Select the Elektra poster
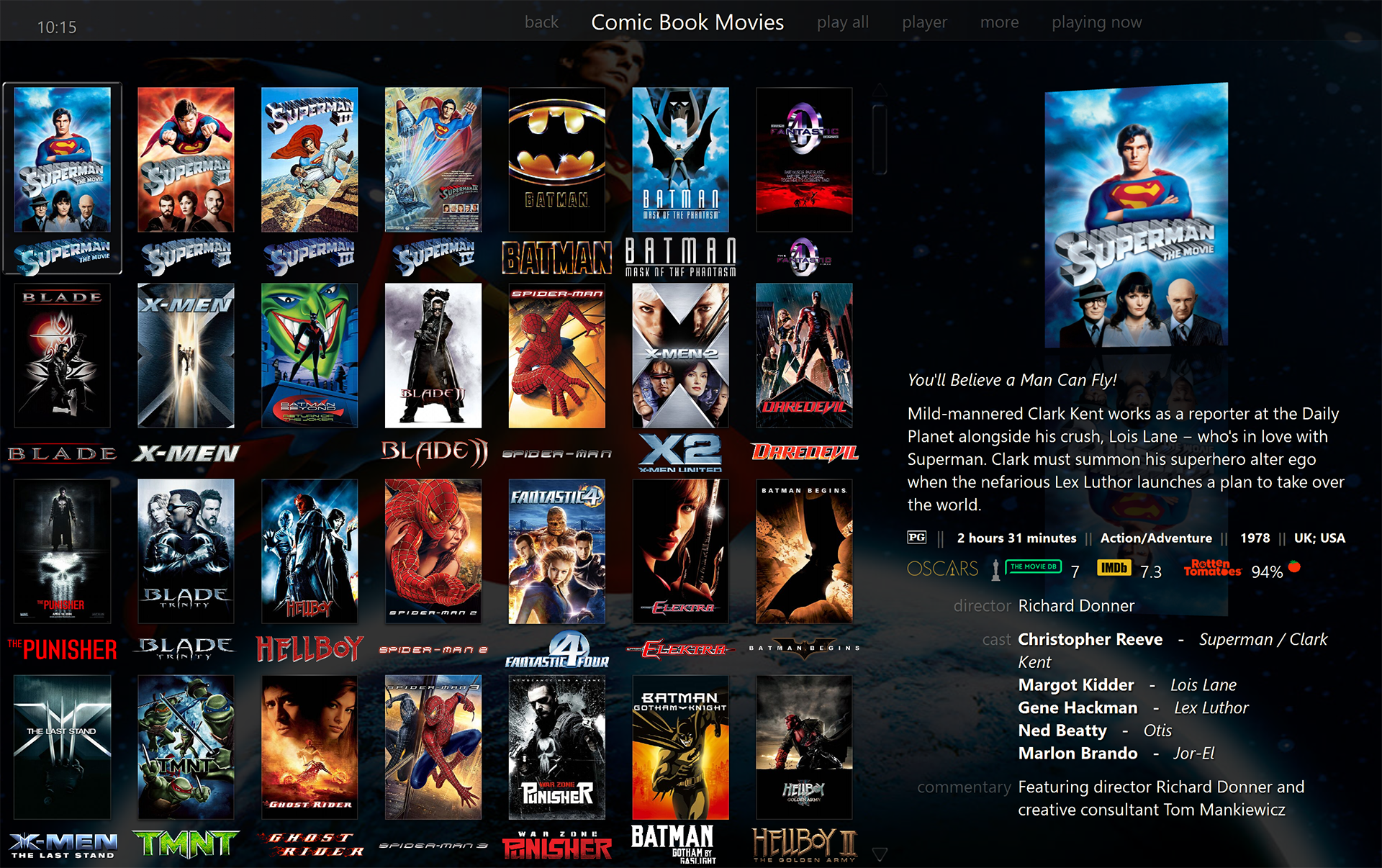Image resolution: width=1382 pixels, height=868 pixels. 680,551
